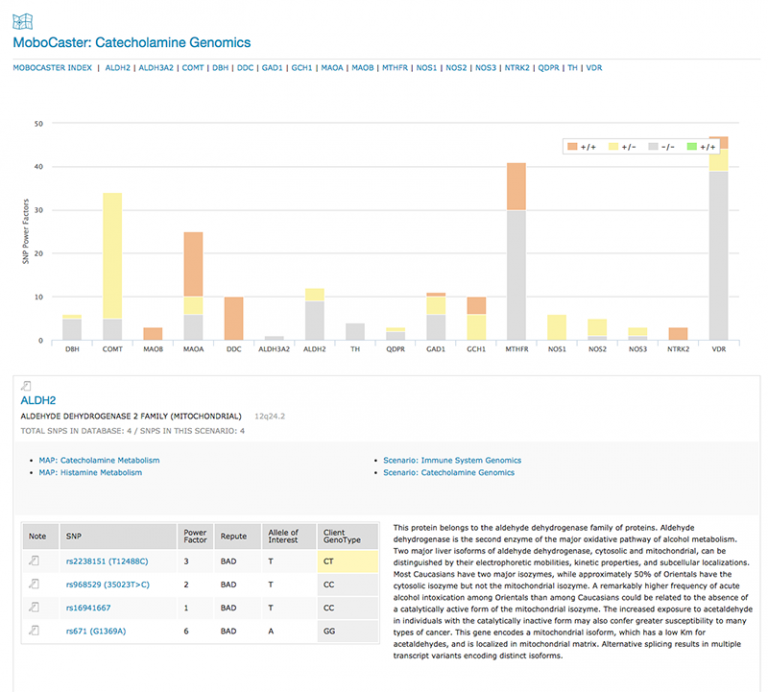Open note icon for rs671 row
768x692 pixels.
[x=34, y=630]
